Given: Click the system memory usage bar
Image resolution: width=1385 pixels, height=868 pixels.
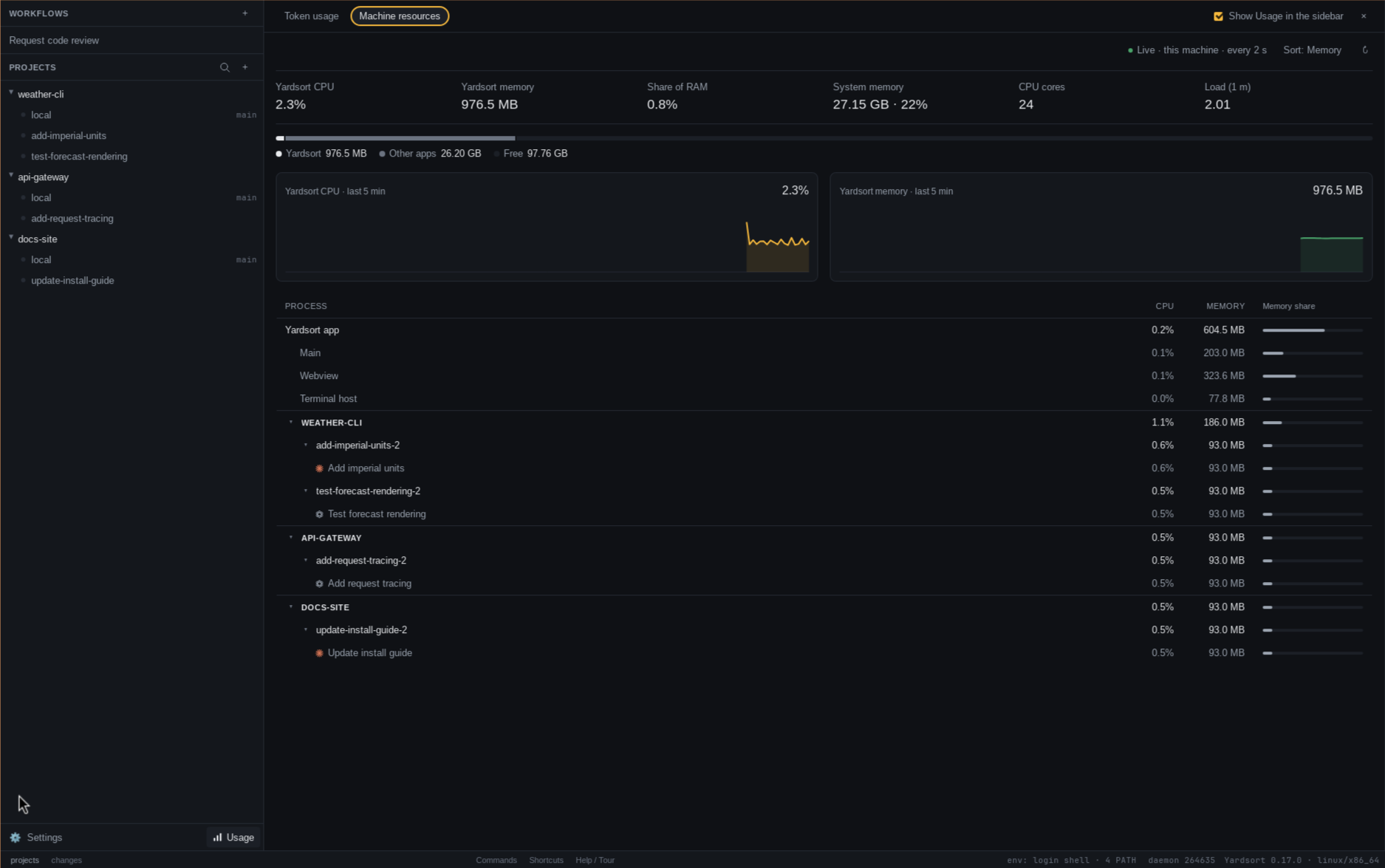Looking at the screenshot, I should pyautogui.click(x=824, y=138).
